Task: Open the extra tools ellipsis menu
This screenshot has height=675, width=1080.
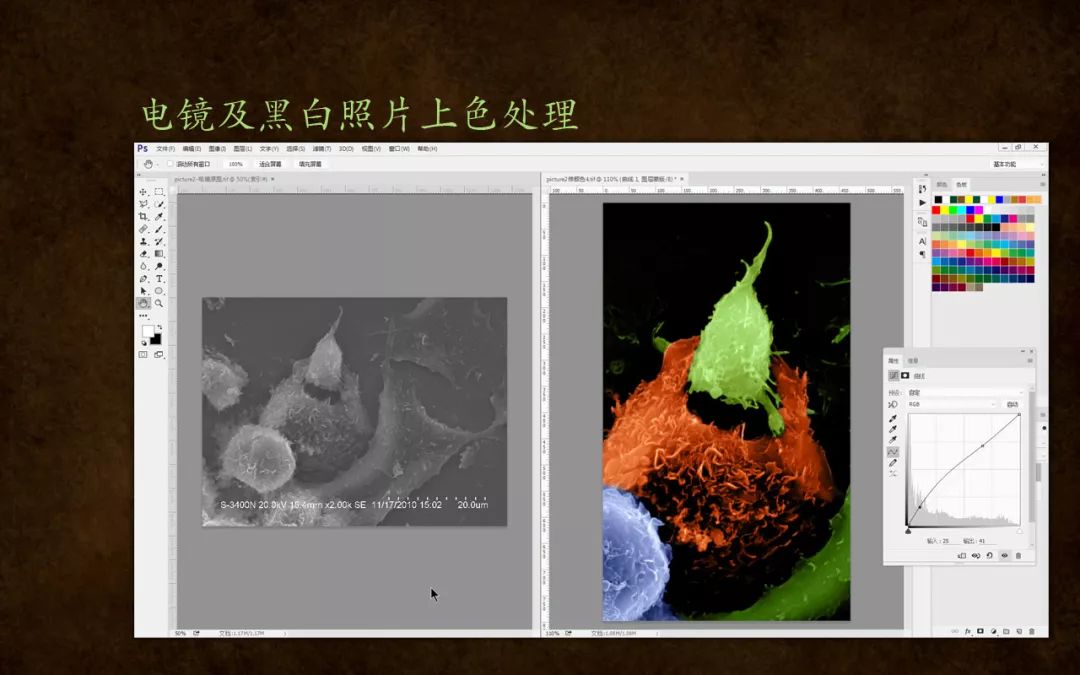Action: [x=143, y=315]
